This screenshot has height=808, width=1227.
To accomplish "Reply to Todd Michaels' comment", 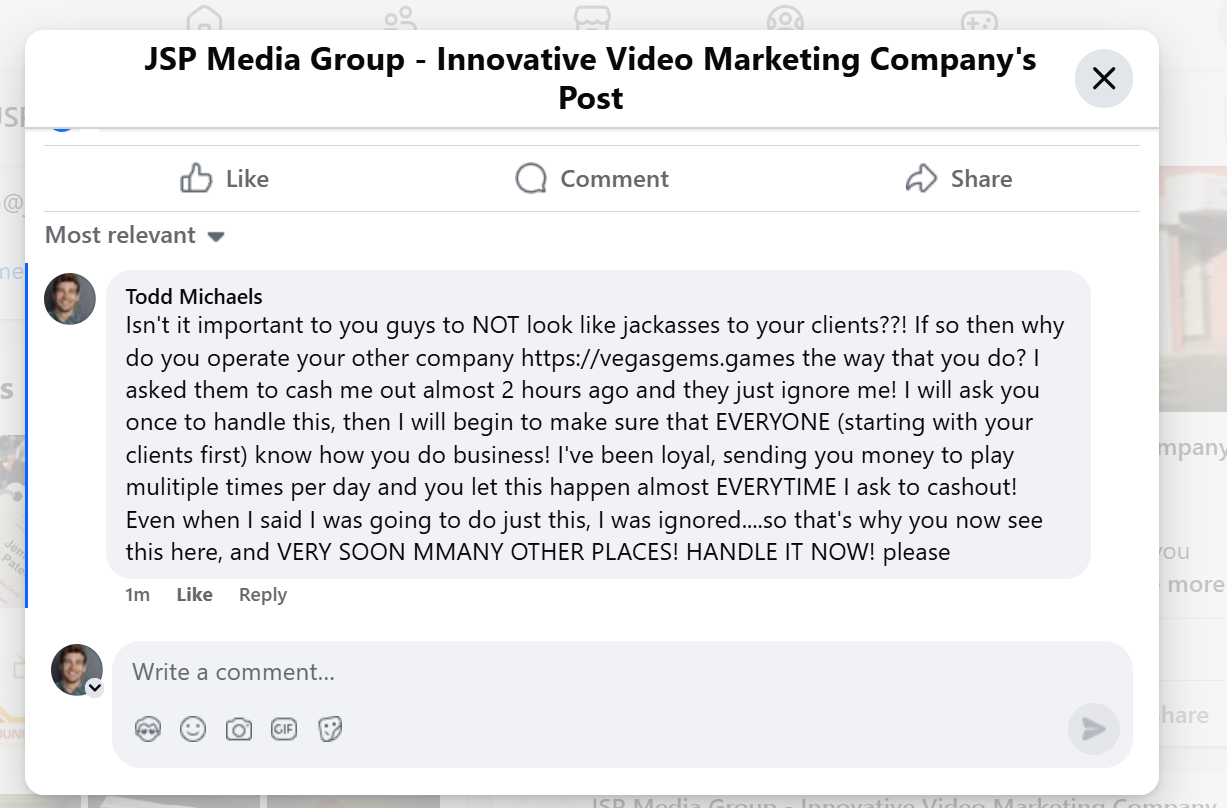I will pos(262,595).
